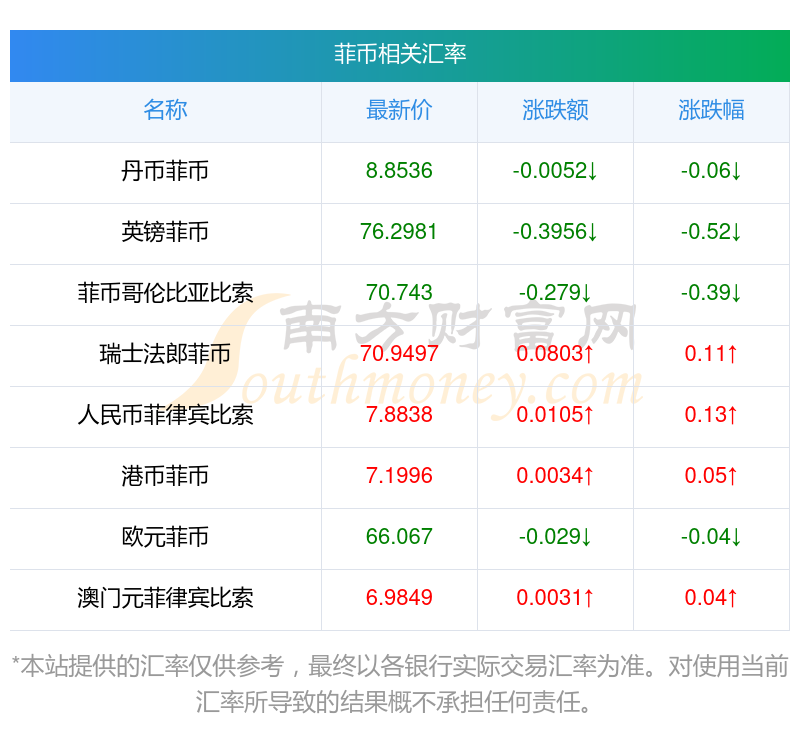Select the 名称 column header
This screenshot has height=733, width=800.
pyautogui.click(x=165, y=110)
